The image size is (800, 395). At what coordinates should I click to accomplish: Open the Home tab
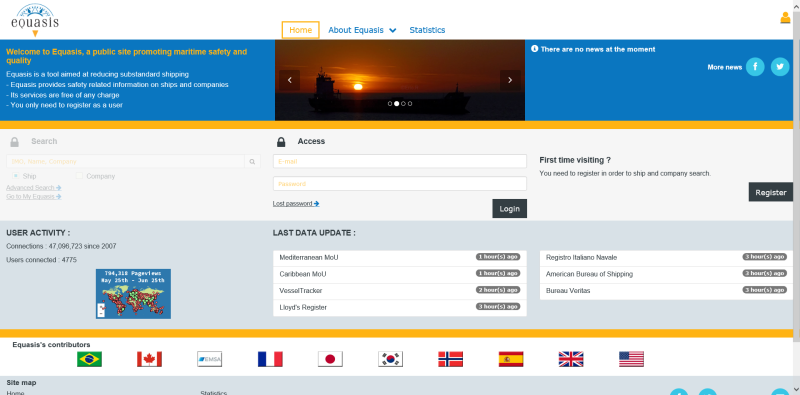click(301, 30)
